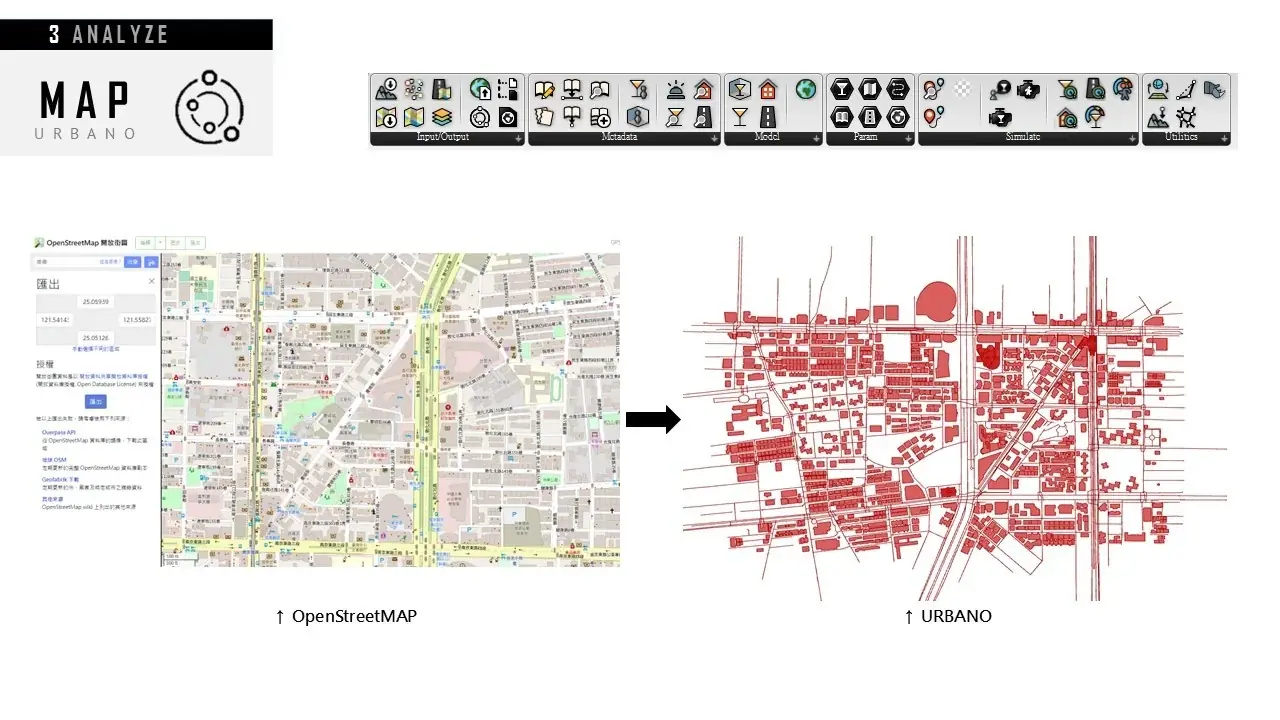Expand the Input/Output panel
The image size is (1280, 720).
tap(519, 139)
